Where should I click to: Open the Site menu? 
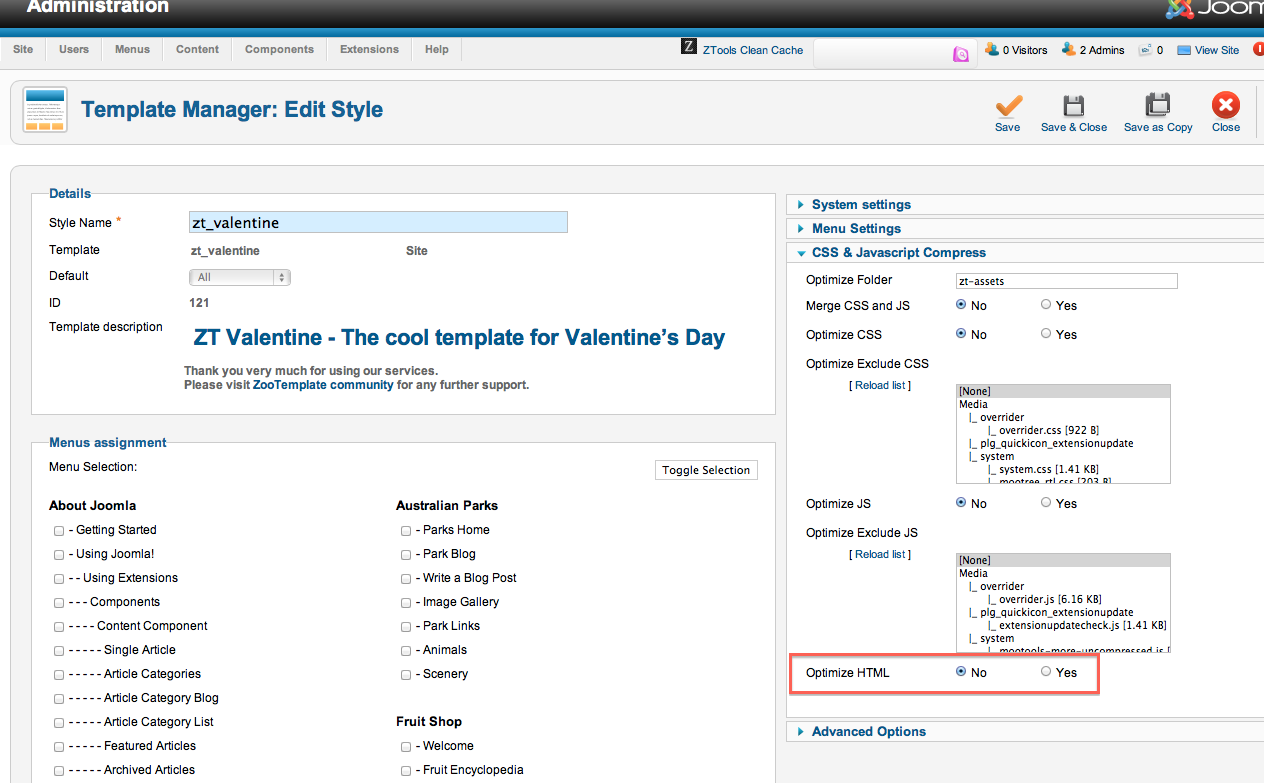pyautogui.click(x=23, y=49)
